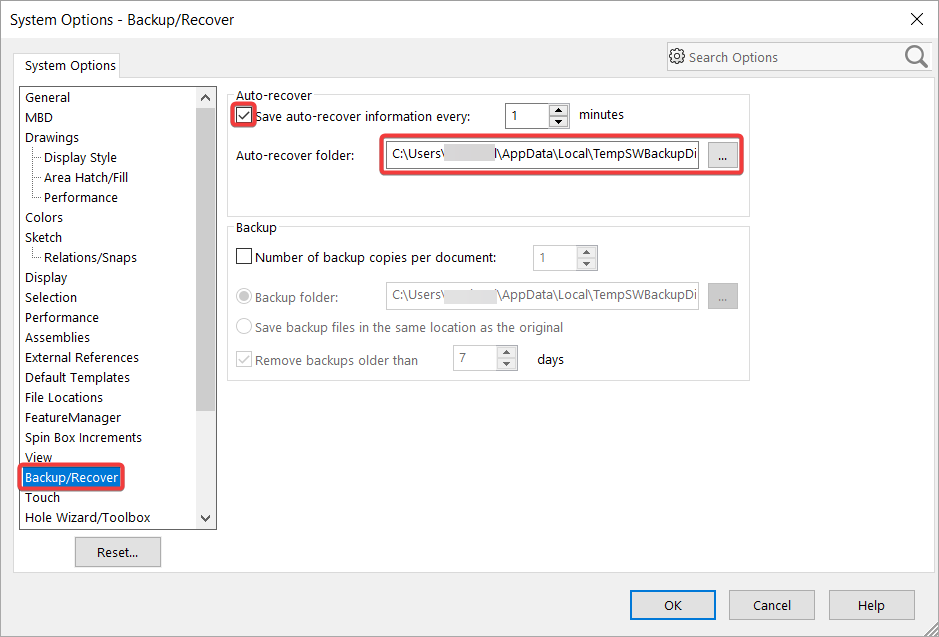
Task: Increase auto-recover minutes with up arrow
Action: [x=559, y=110]
